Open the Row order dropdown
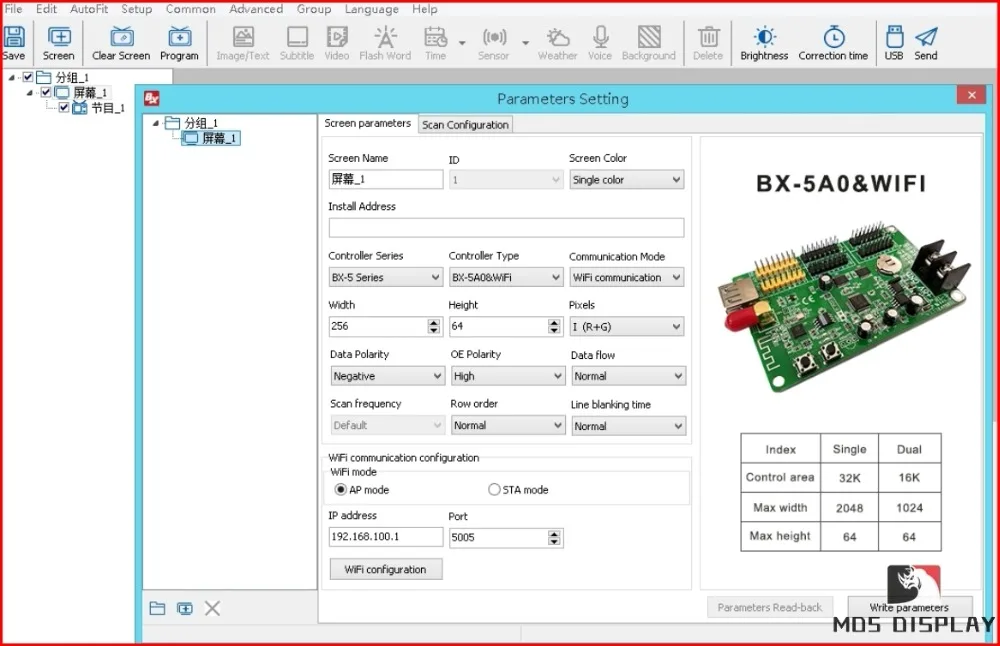This screenshot has width=1000, height=646. (x=508, y=425)
